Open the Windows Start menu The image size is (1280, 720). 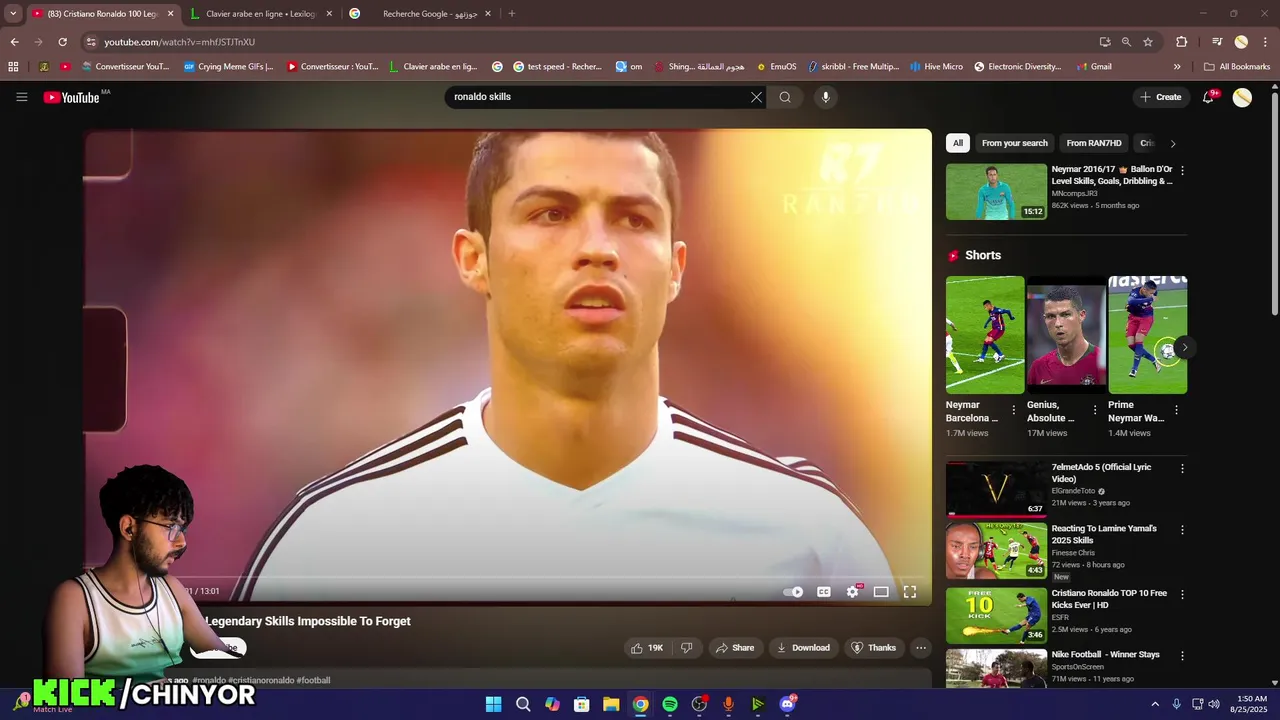tap(493, 704)
